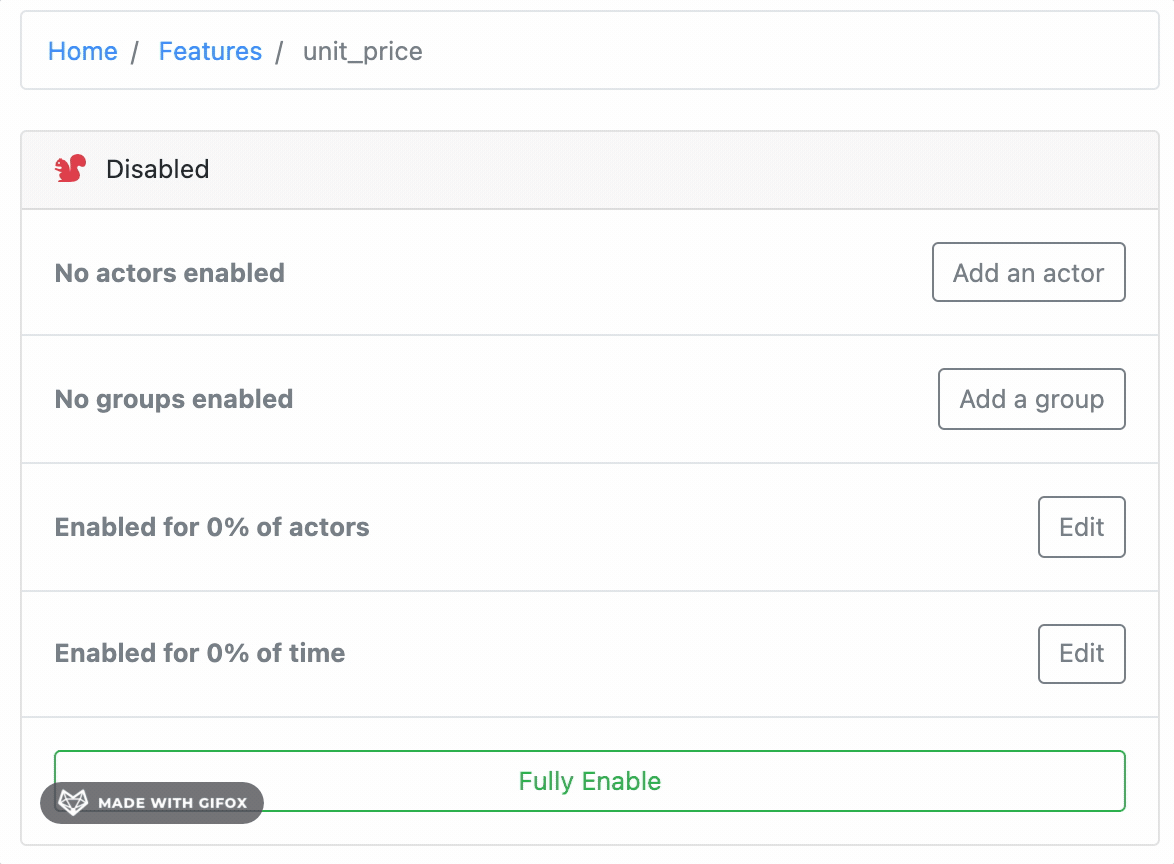Screen dimensions: 1174x864
Task: Select 'Enabled for 0% of actors' text
Action: click(212, 527)
